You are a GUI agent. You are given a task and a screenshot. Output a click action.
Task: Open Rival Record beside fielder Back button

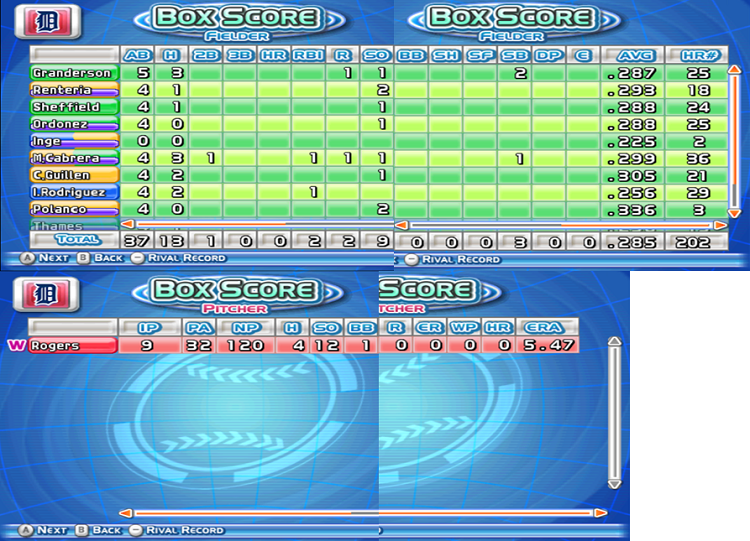[x=178, y=258]
